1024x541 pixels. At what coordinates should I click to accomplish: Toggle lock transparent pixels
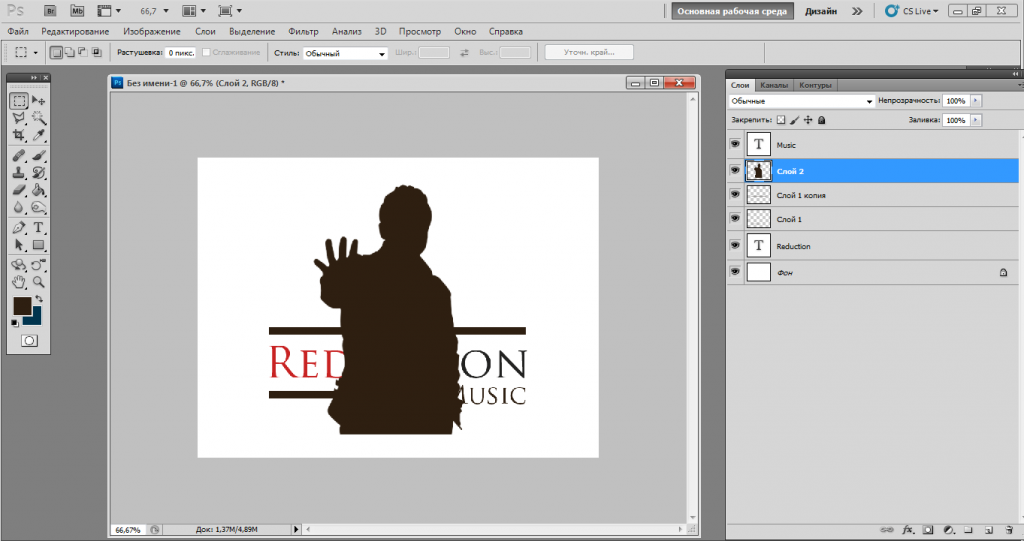(x=781, y=120)
